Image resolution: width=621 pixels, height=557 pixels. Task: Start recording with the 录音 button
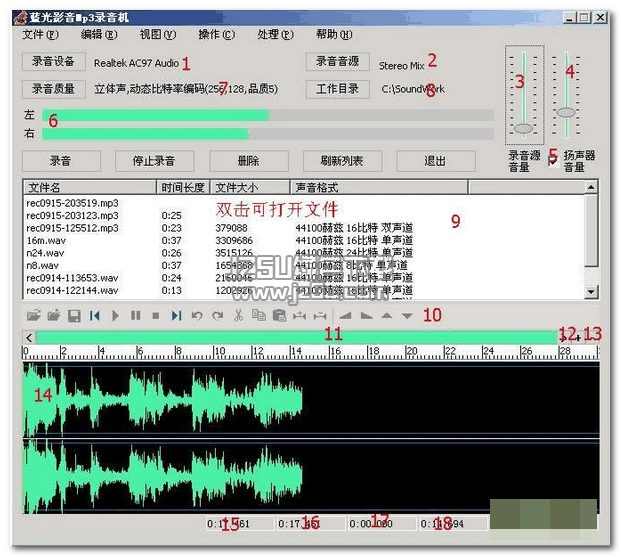(x=61, y=161)
